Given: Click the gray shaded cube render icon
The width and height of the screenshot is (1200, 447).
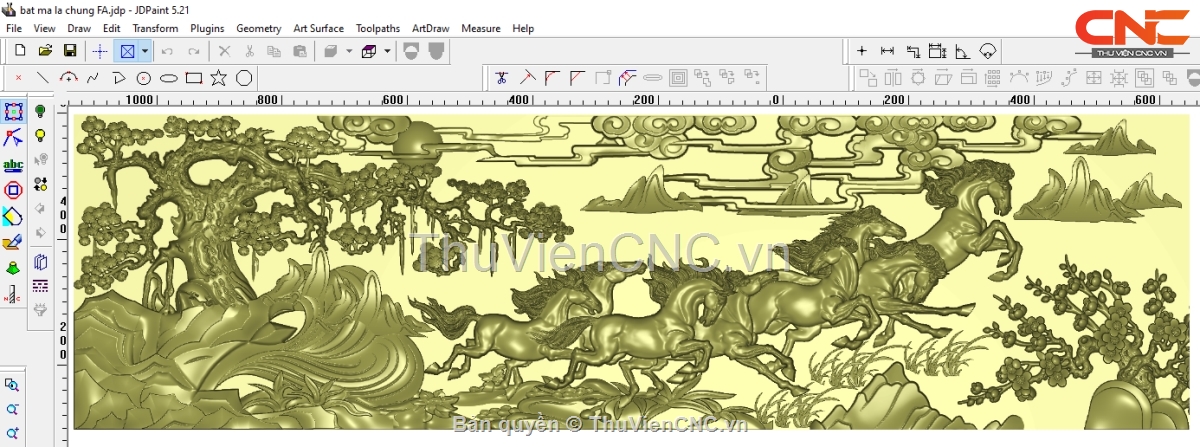Looking at the screenshot, I should click(331, 50).
